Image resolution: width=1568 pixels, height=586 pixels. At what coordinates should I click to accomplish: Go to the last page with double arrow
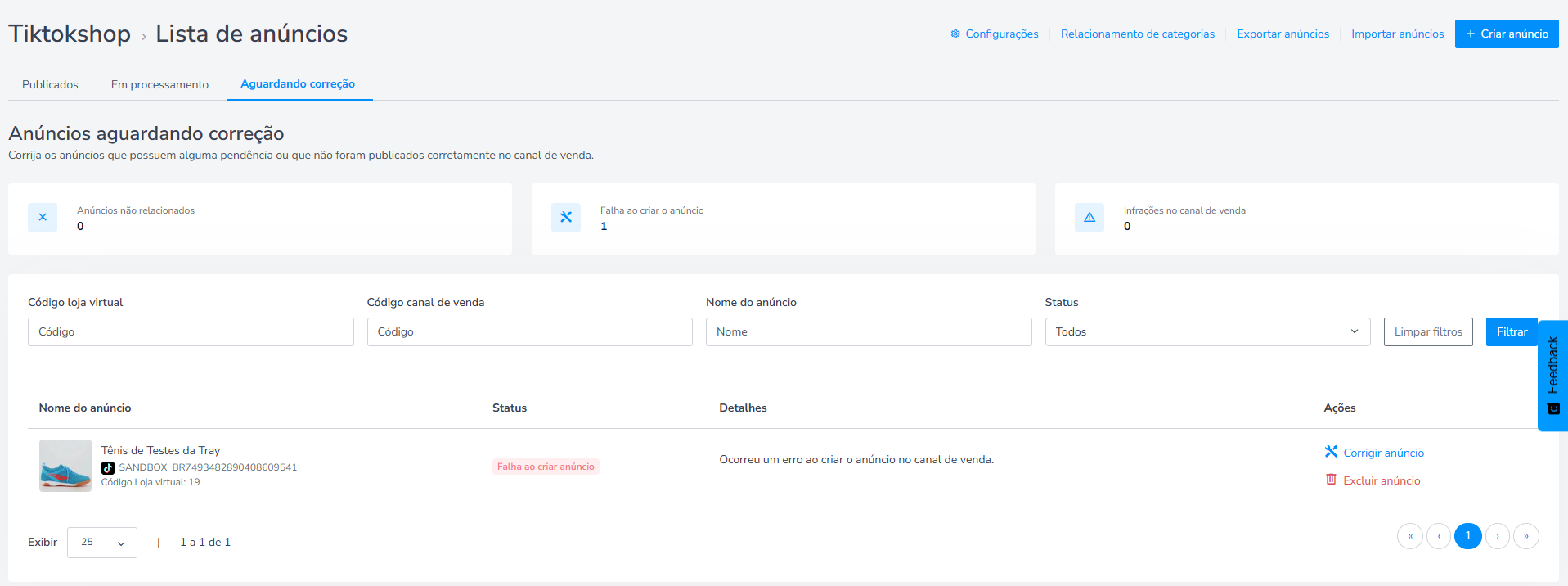click(1526, 536)
